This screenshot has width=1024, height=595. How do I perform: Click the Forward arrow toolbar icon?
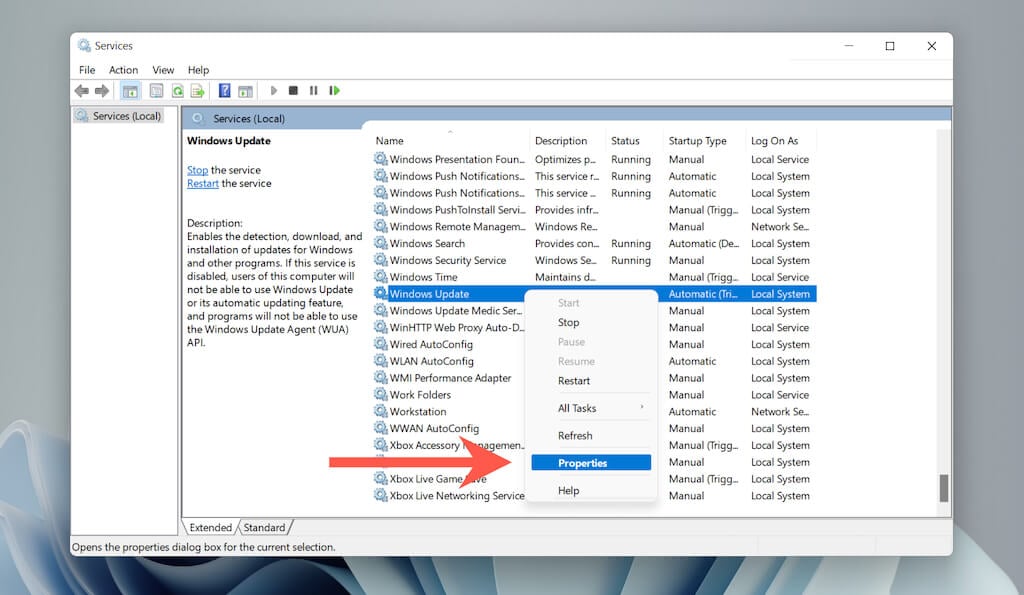click(x=101, y=91)
